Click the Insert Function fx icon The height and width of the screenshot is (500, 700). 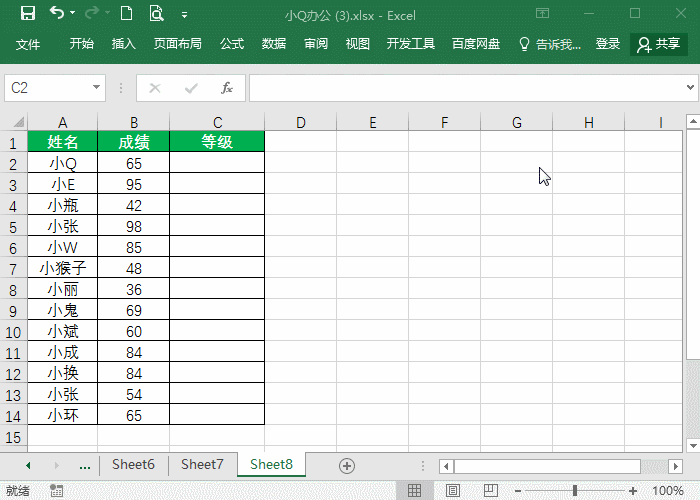click(227, 88)
